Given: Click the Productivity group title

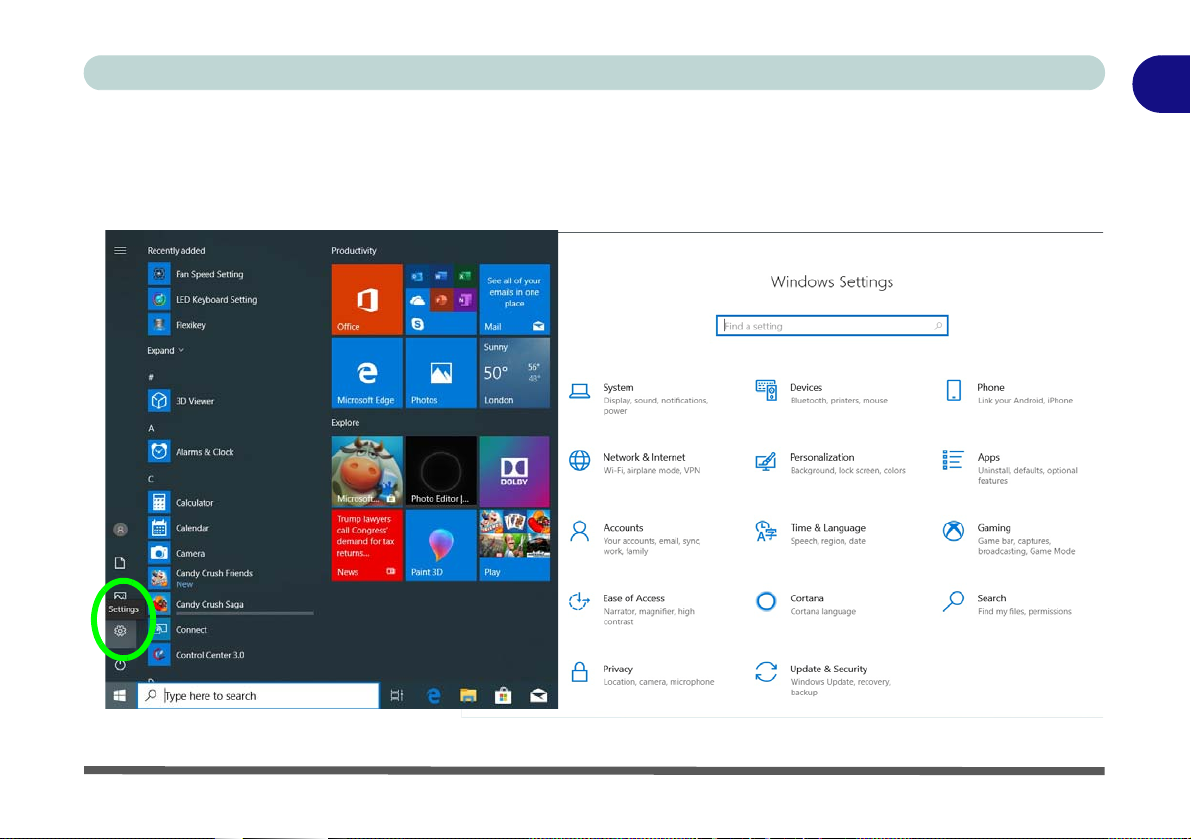Looking at the screenshot, I should coord(354,251).
